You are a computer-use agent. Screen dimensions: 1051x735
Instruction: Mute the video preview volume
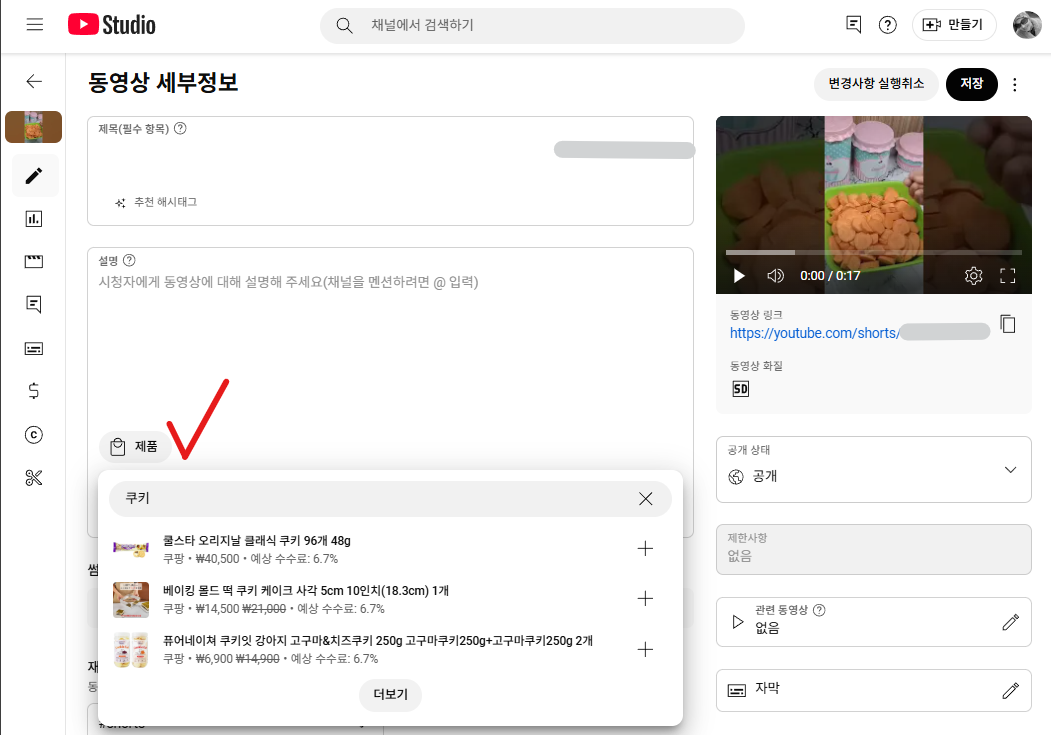coord(776,275)
